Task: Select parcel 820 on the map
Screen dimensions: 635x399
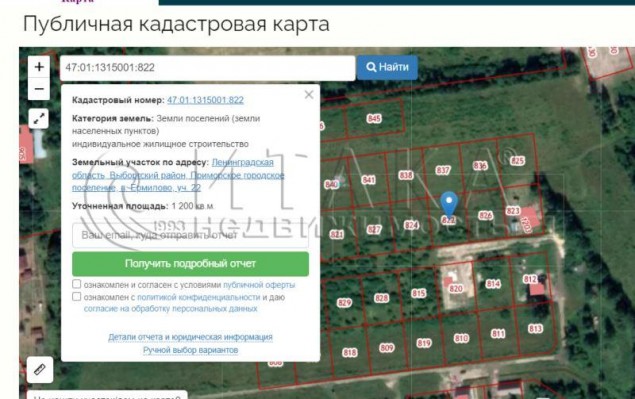Action: 456,288
